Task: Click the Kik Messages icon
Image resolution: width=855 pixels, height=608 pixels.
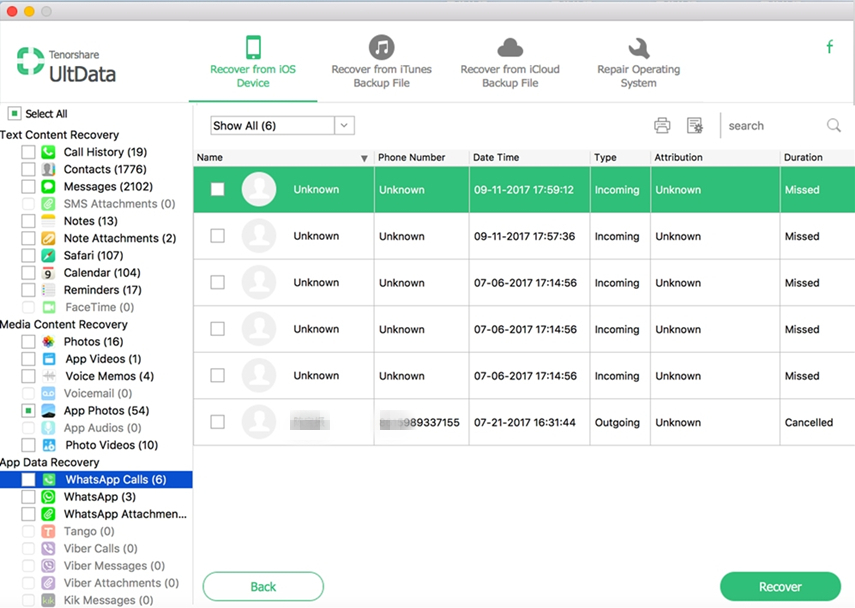Action: 49,600
